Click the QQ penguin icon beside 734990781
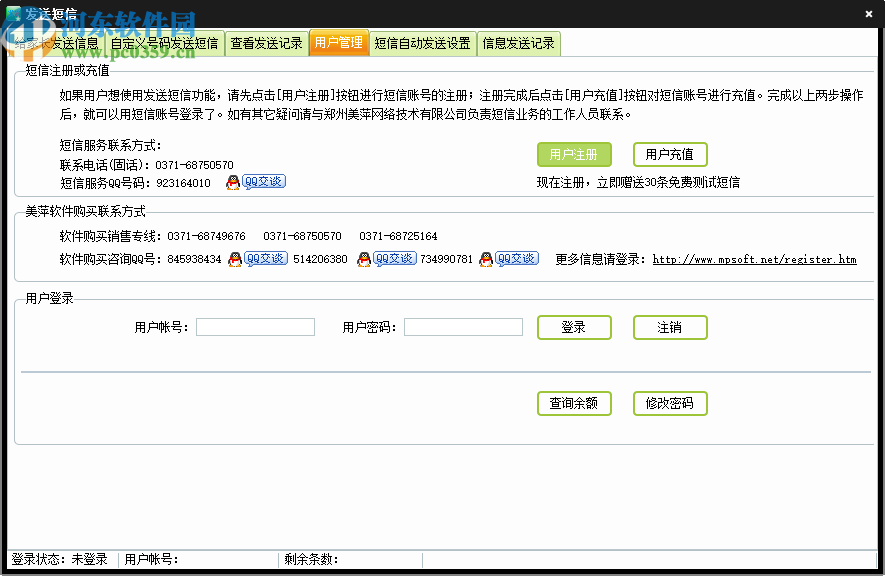The image size is (885, 576). [486, 258]
